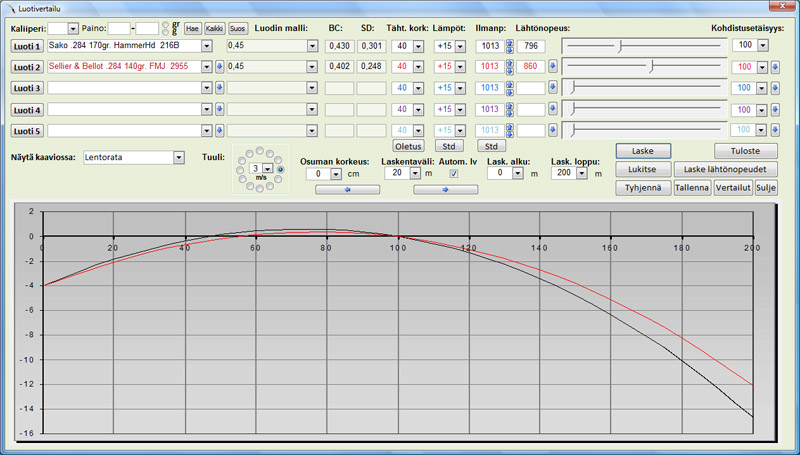
Task: Click the Oletus button under Täht. kork
Action: click(408, 146)
